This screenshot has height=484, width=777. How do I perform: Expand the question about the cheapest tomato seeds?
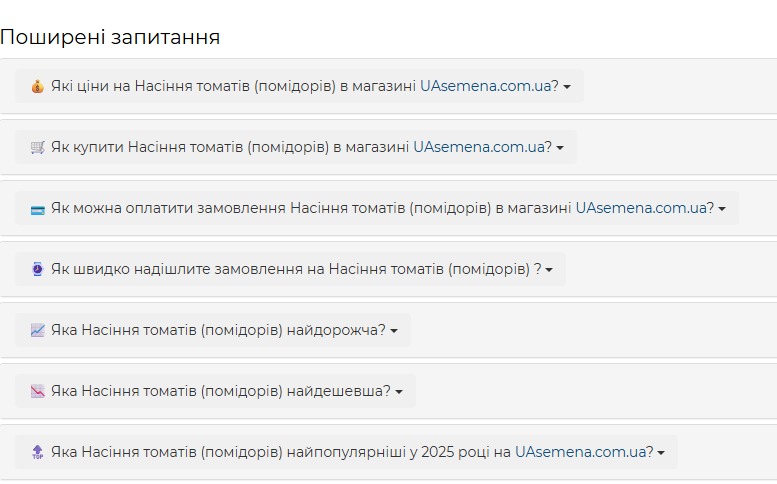tap(216, 391)
